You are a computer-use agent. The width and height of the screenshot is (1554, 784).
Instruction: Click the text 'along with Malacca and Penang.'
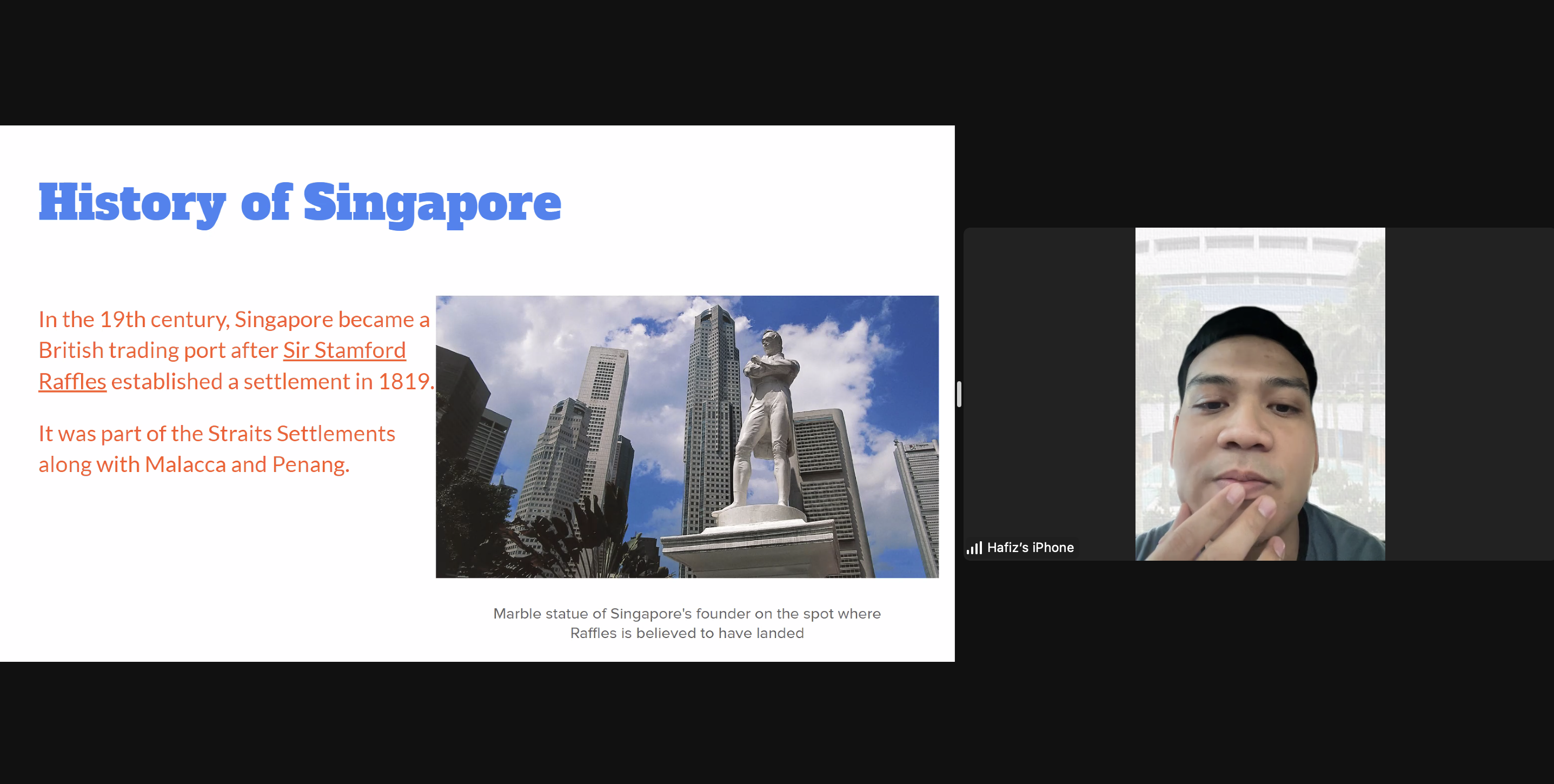tap(194, 464)
